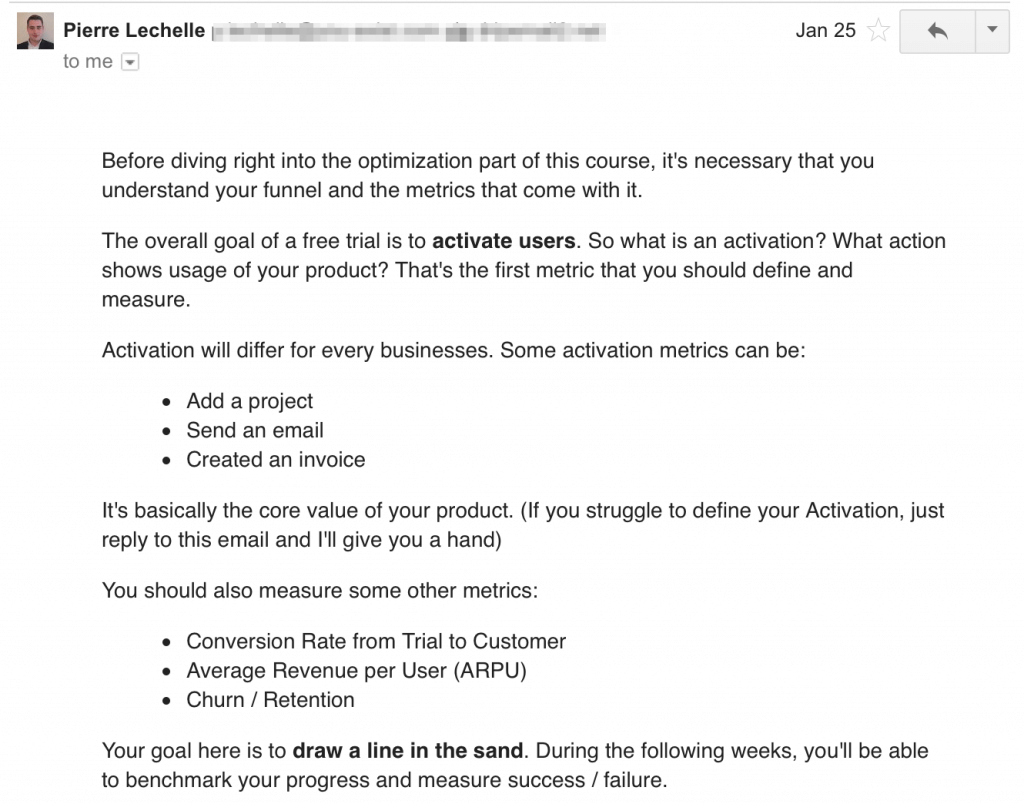Star this email from Pierre Lechelle
This screenshot has width=1024, height=804.
pyautogui.click(x=878, y=30)
